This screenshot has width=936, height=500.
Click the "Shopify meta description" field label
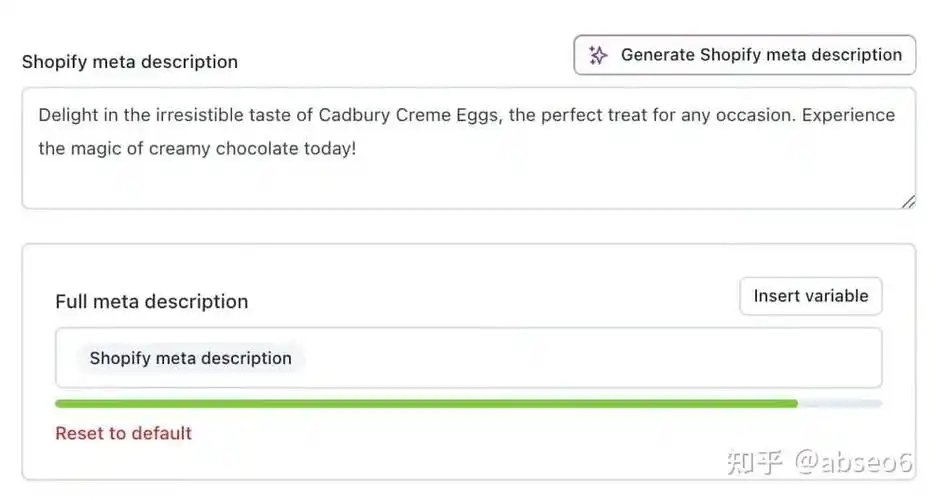(x=130, y=62)
